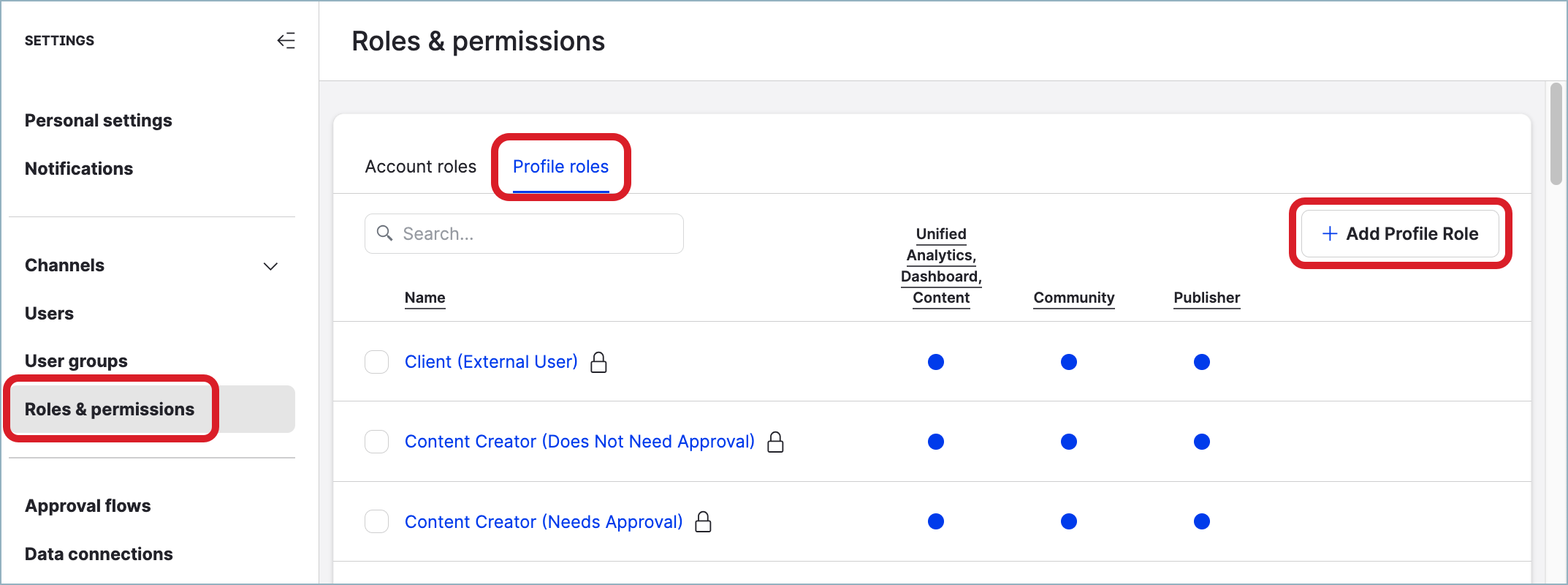Screen dimensions: 1568x585
Task: Open the Profile roles tab
Action: pyautogui.click(x=560, y=167)
